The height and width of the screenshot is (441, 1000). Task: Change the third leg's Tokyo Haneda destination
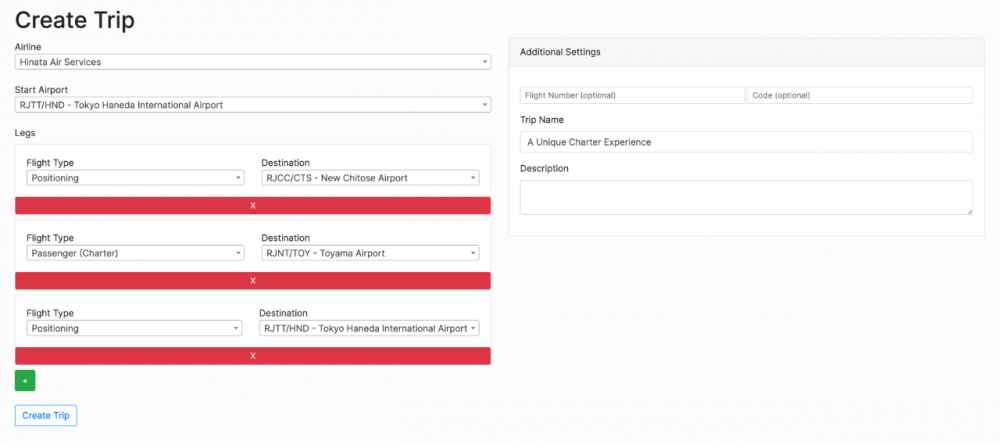tap(368, 328)
